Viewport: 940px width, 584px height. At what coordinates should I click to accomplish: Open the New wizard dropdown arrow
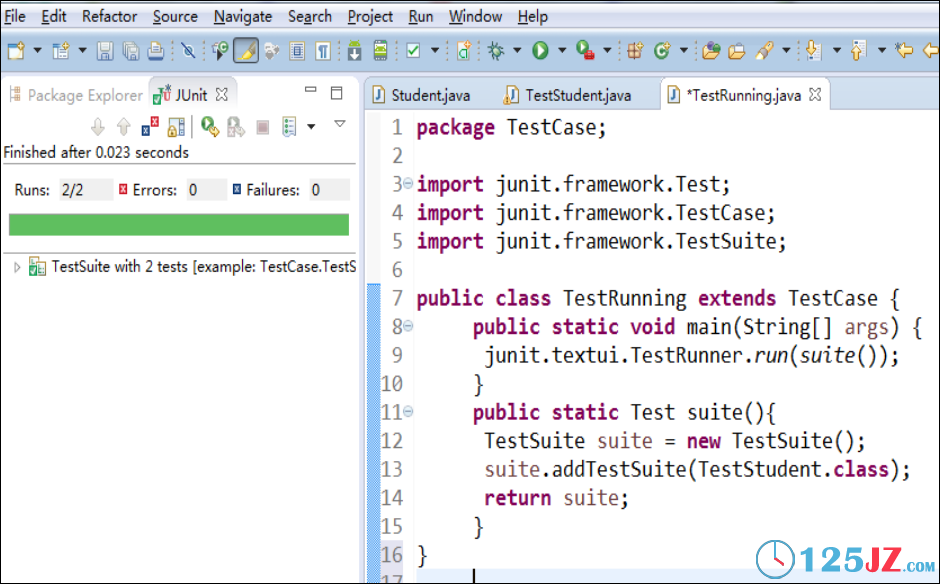[x=37, y=50]
